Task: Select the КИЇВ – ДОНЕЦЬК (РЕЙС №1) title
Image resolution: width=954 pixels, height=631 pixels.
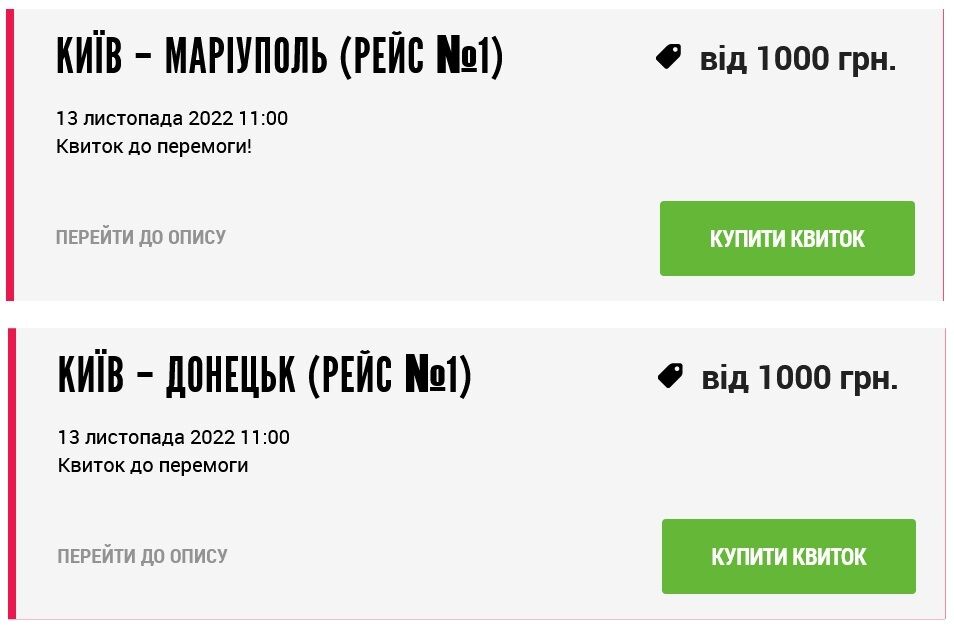Action: click(x=265, y=377)
